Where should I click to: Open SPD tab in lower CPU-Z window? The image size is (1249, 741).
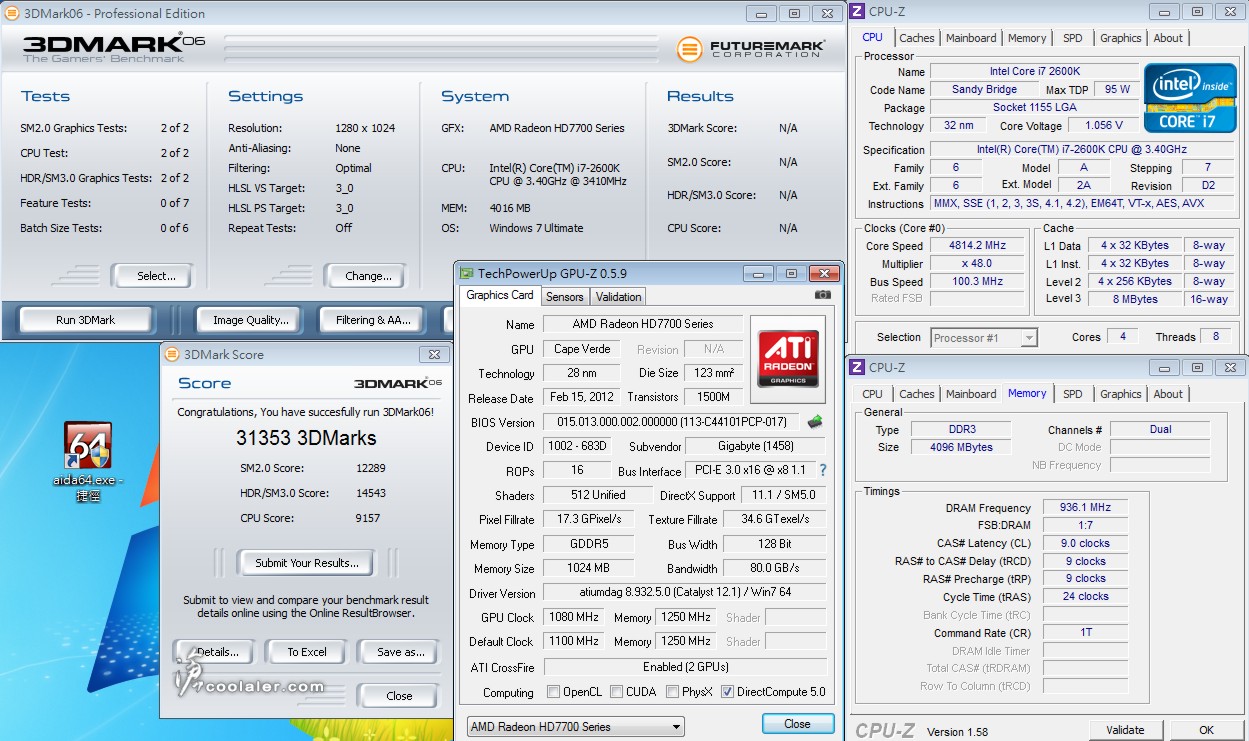[1072, 394]
